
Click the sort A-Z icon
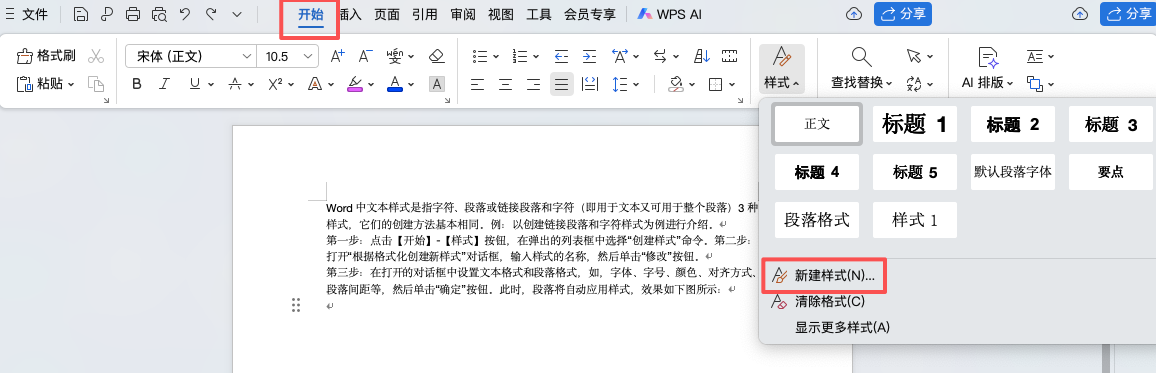pyautogui.click(x=703, y=56)
